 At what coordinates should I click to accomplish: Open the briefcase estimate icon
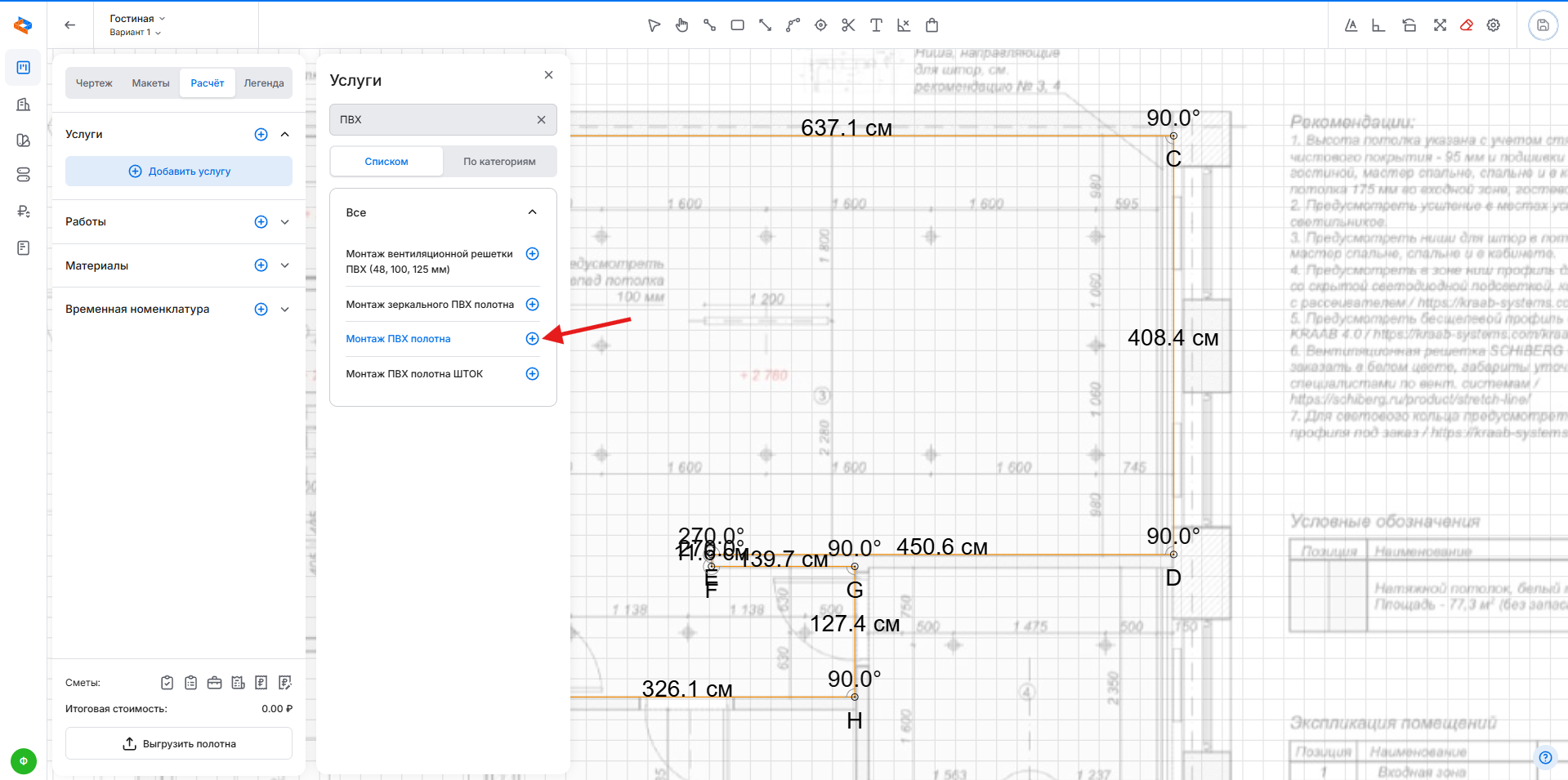(214, 683)
